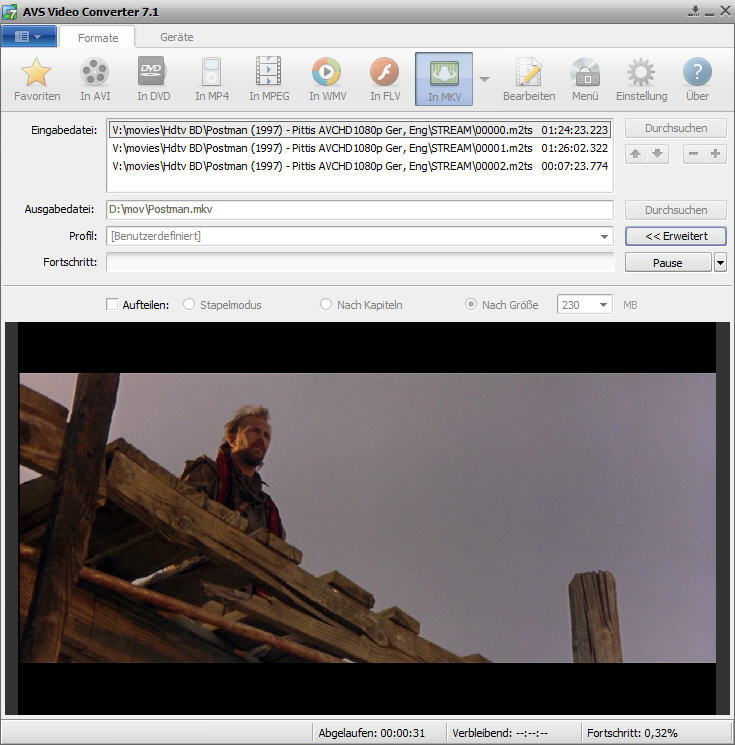Screen dimensions: 735x745
Task: Click the Verbleibend status text
Action: (x=500, y=733)
